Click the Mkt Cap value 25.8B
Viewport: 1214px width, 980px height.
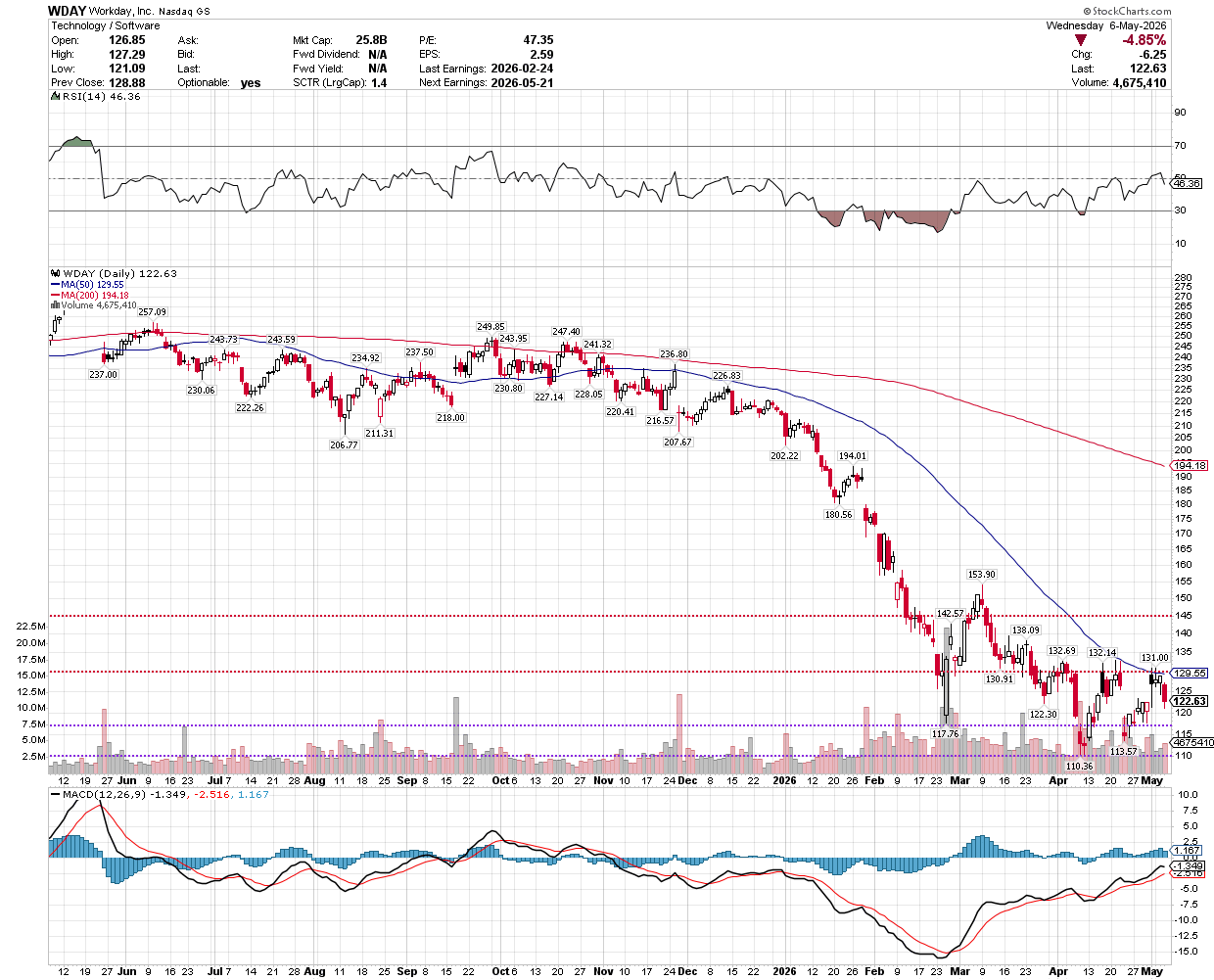371,40
